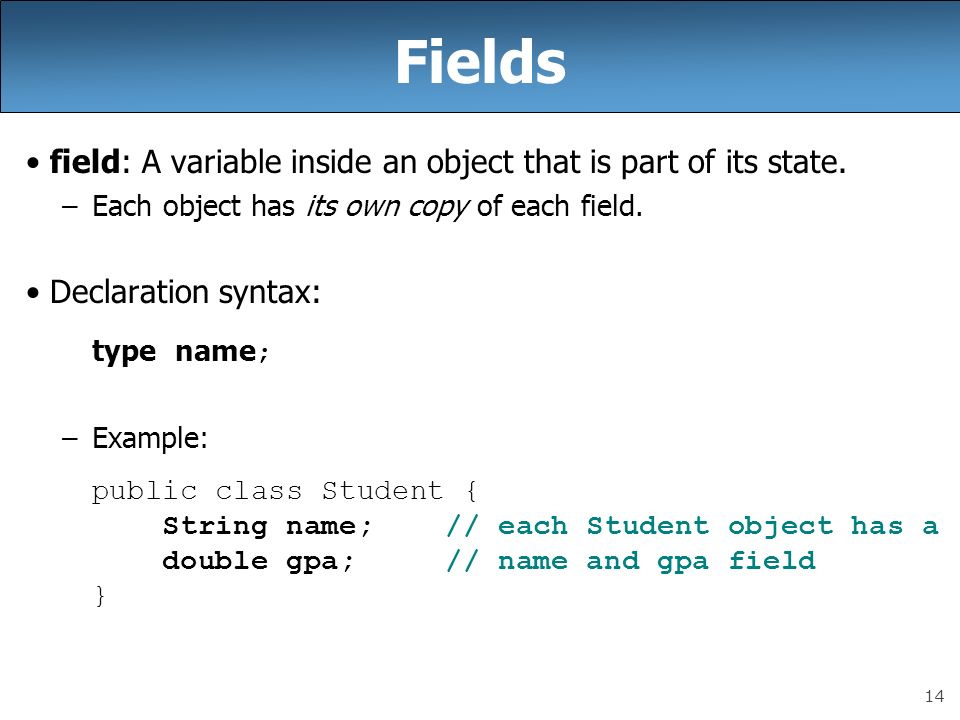960x720 pixels.
Task: Click the "public class Student {" code line
Action: click(284, 491)
